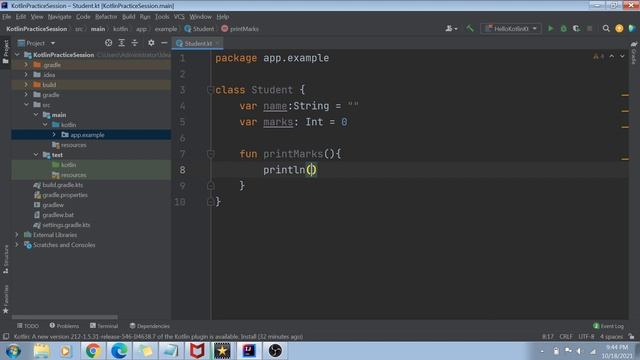Collapse all in the Project panel
Viewport: 640px width, 360px height.
134,43
